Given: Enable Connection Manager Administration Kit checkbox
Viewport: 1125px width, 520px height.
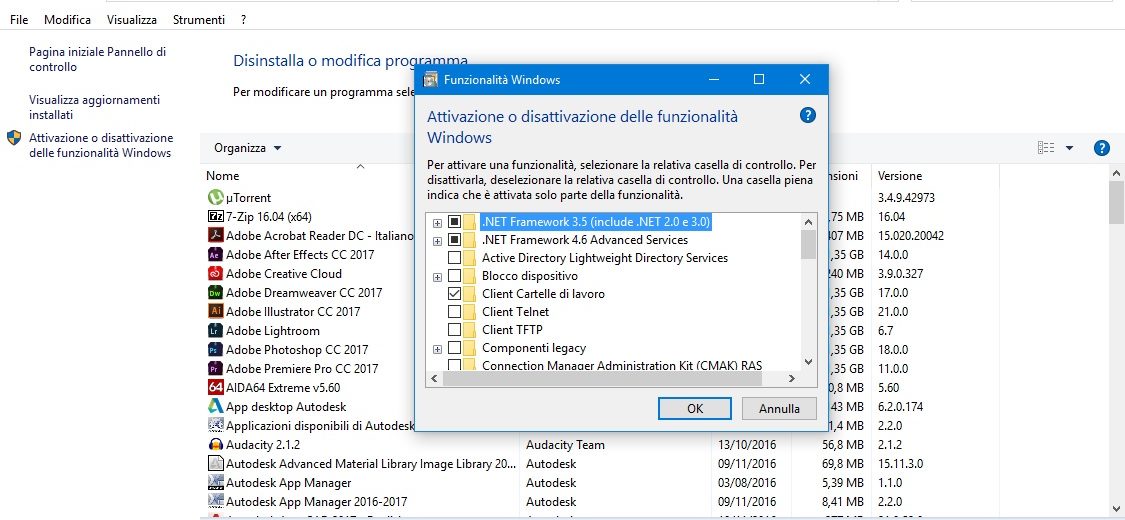Looking at the screenshot, I should point(454,365).
